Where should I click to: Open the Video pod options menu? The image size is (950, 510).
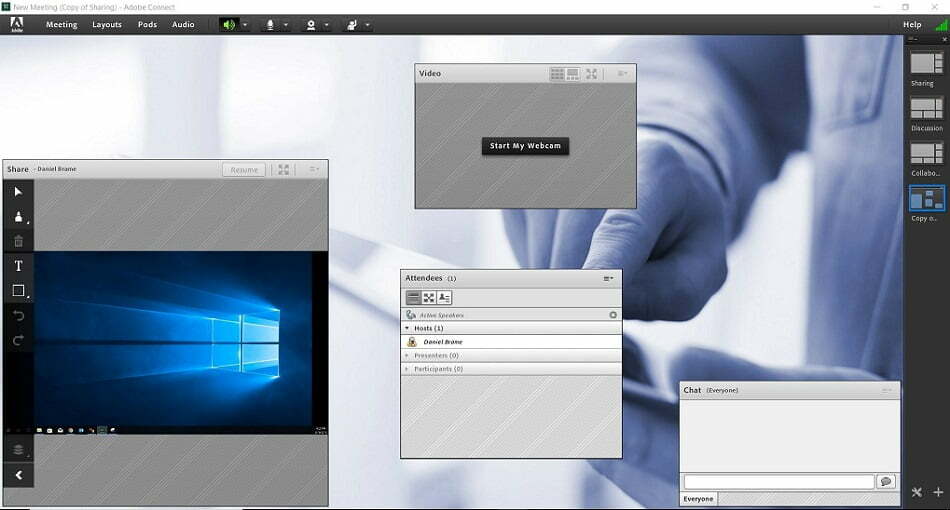(x=622, y=74)
